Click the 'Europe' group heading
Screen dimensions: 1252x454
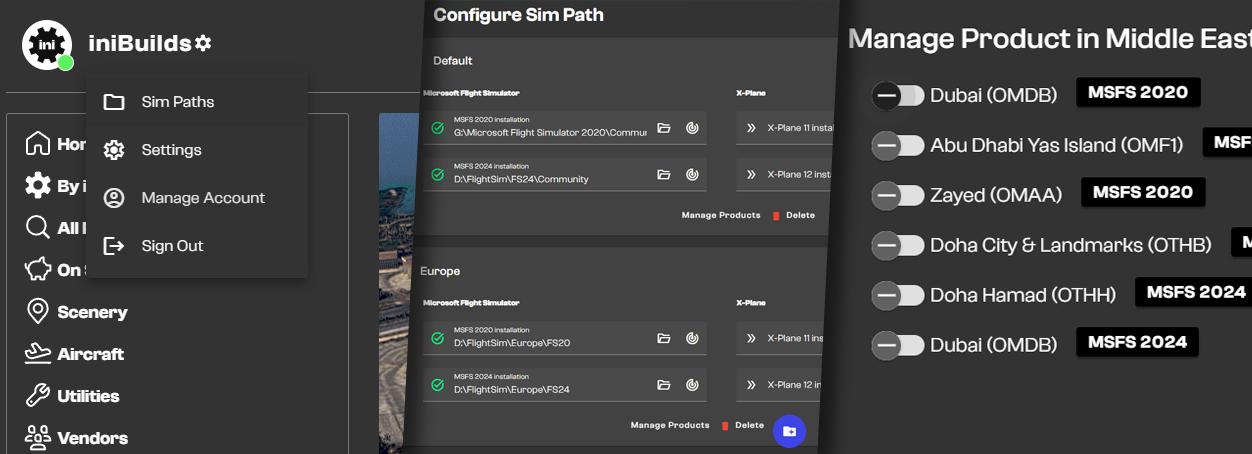[x=440, y=271]
